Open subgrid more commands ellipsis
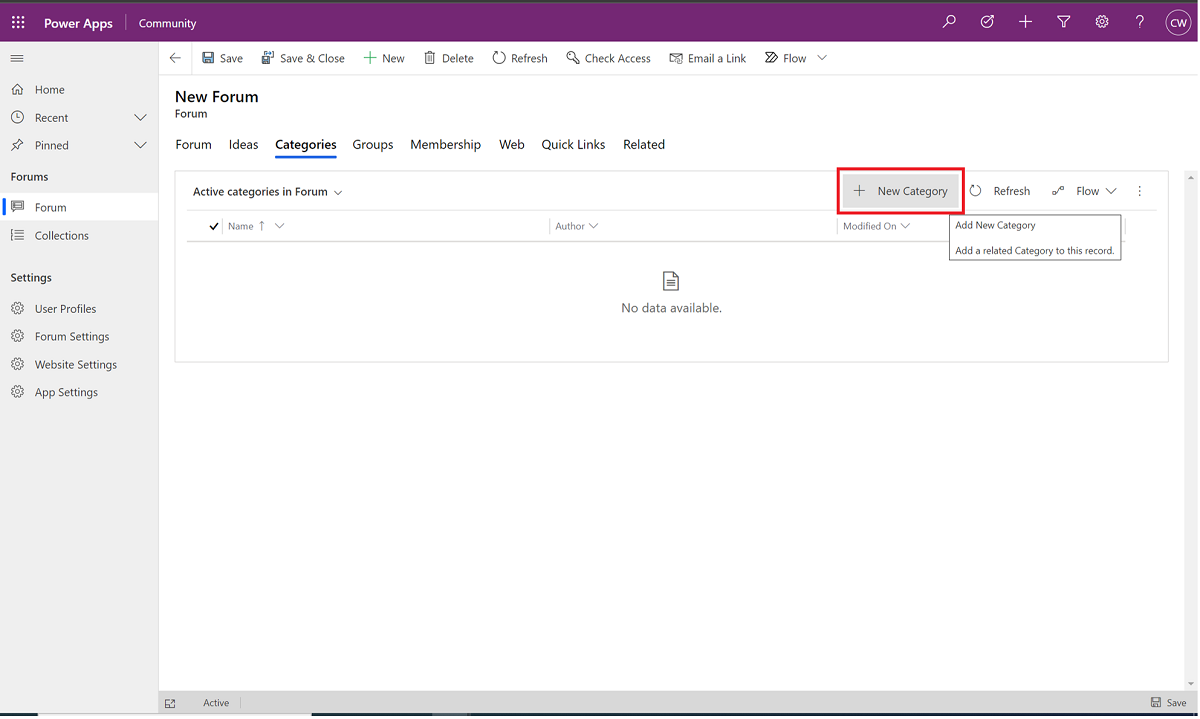The image size is (1200, 719). click(1139, 191)
